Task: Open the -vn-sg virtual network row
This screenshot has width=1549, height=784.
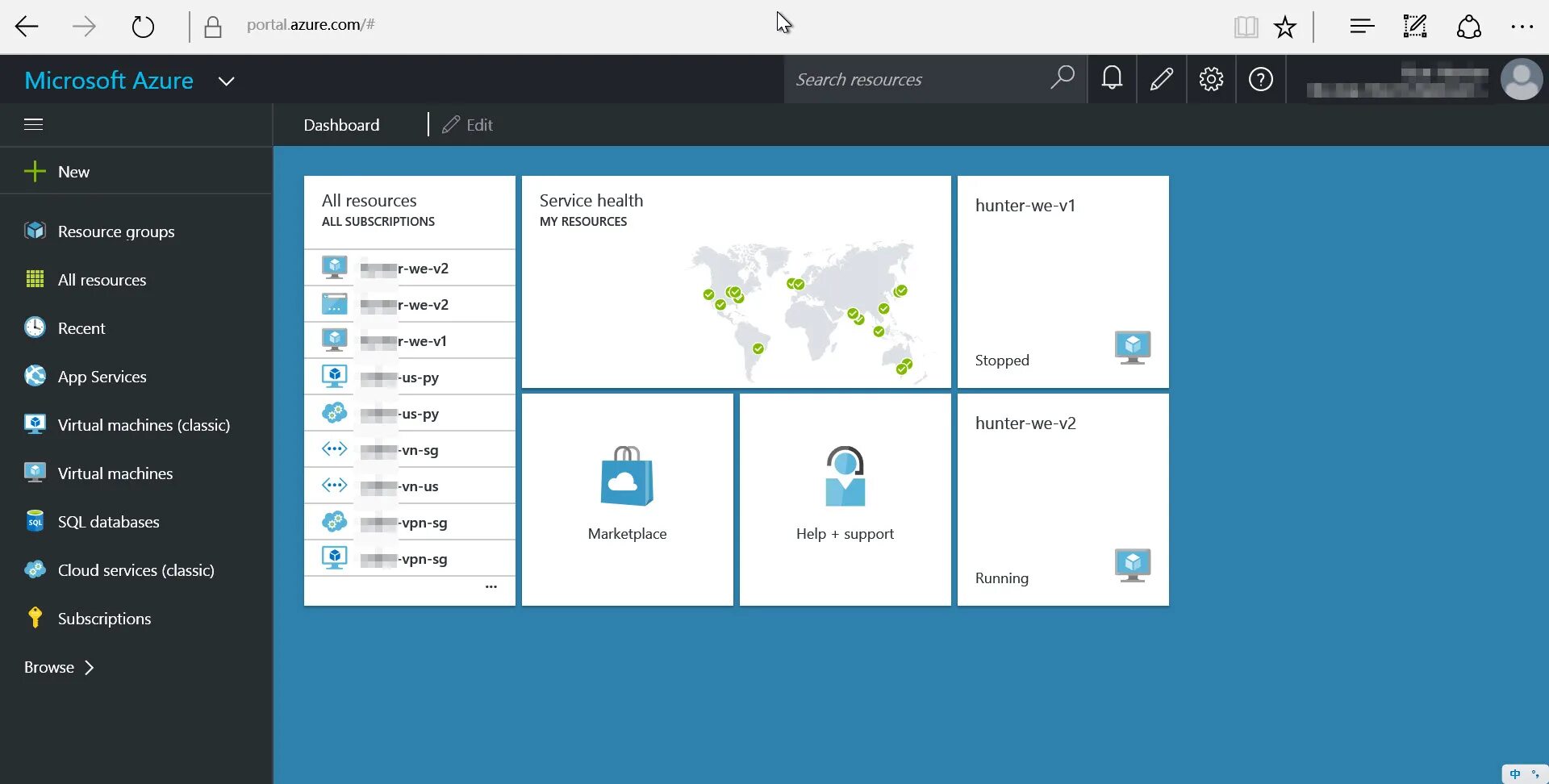Action: tap(410, 449)
